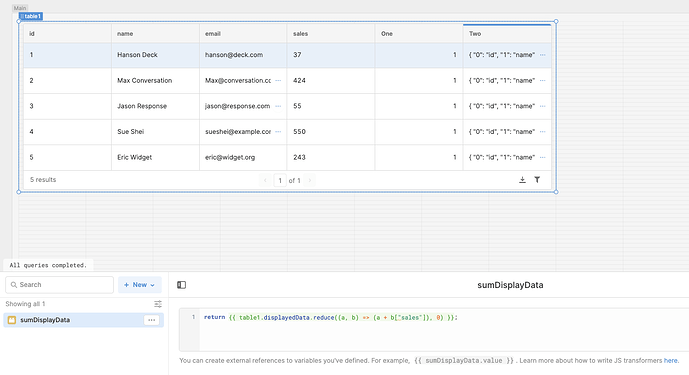Select the Hanson Deck name cell
Screen dimensions: 689x375
155,55
